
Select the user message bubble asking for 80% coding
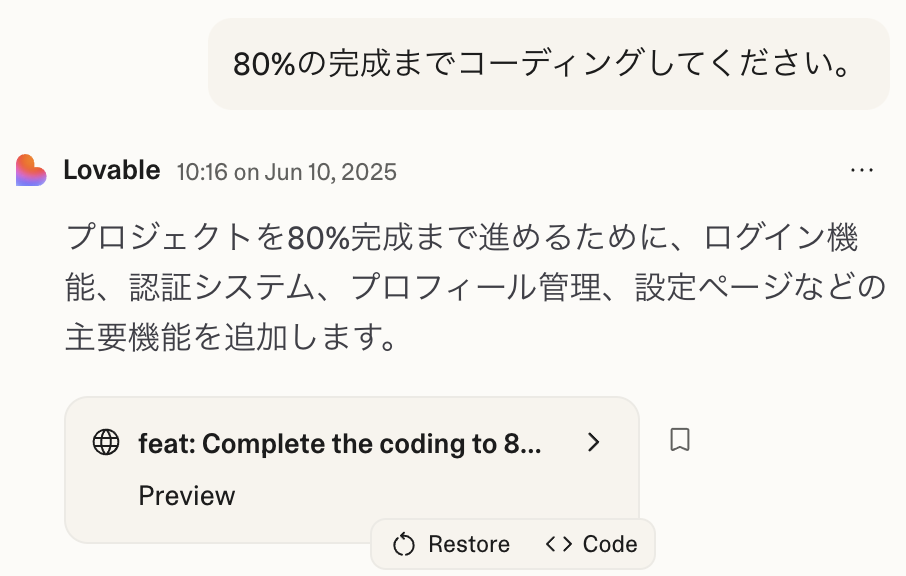pyautogui.click(x=548, y=64)
